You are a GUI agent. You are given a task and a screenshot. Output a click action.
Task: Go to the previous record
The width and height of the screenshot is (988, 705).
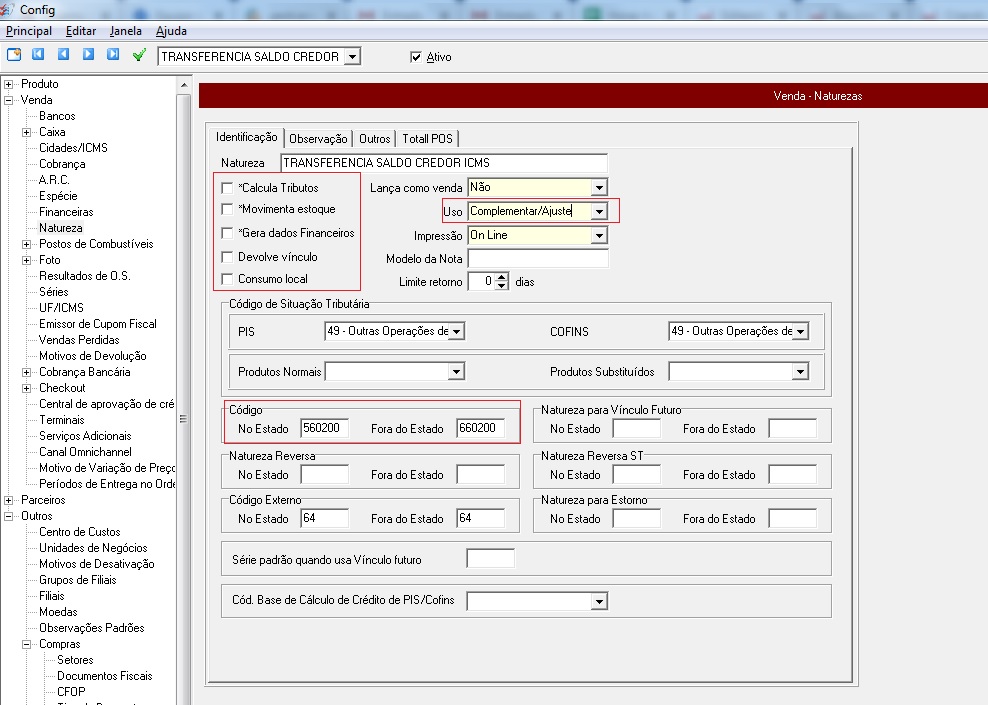pos(63,55)
